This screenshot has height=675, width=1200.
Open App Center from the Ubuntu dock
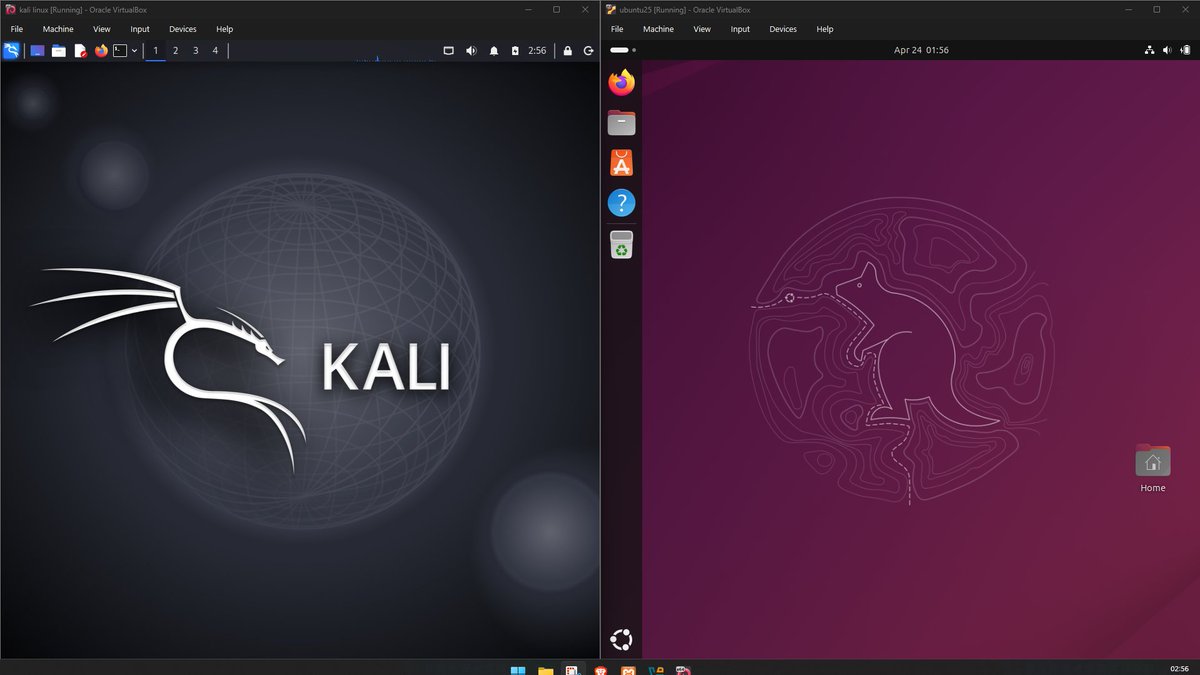coord(621,163)
